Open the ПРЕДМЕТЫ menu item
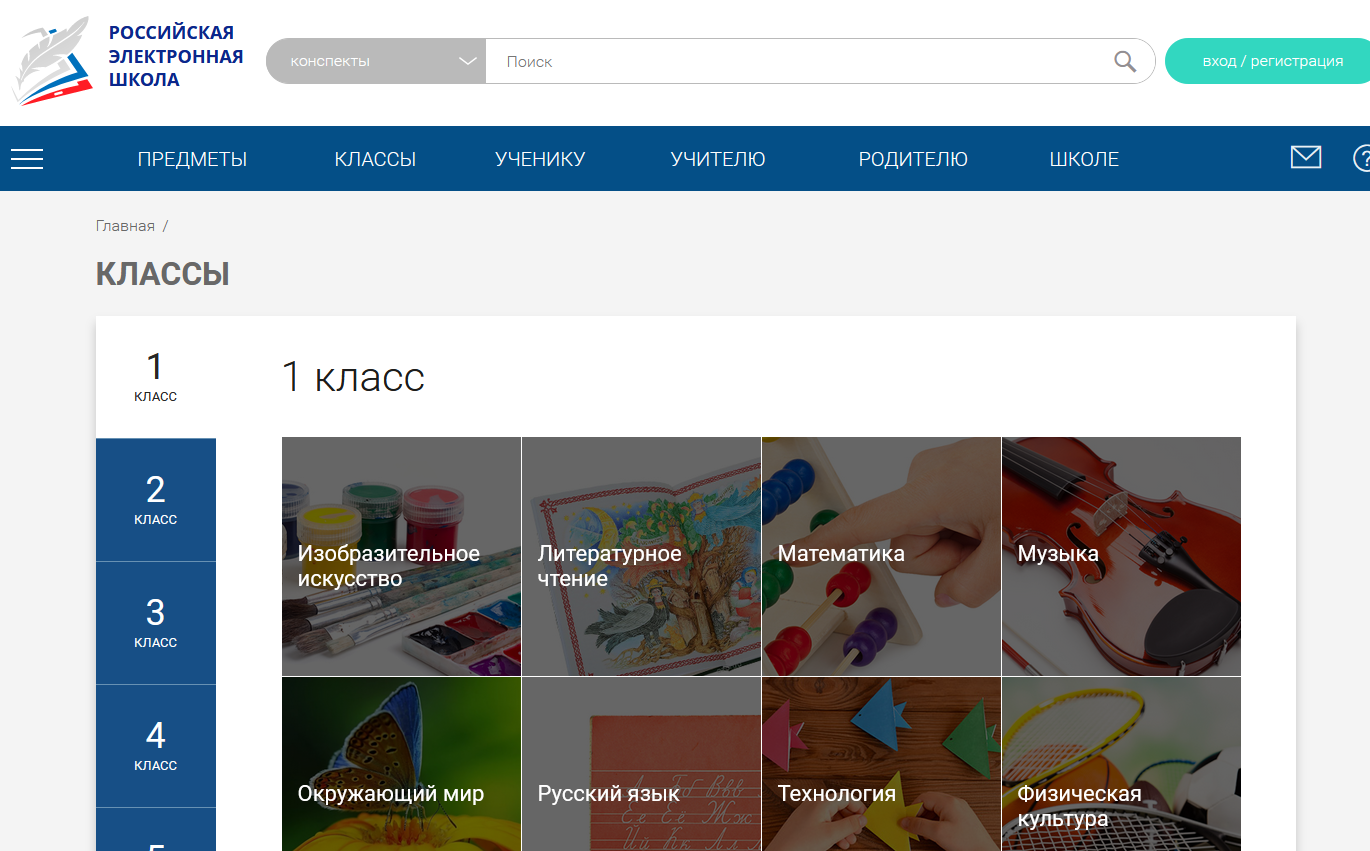This screenshot has width=1370, height=851. [x=192, y=159]
